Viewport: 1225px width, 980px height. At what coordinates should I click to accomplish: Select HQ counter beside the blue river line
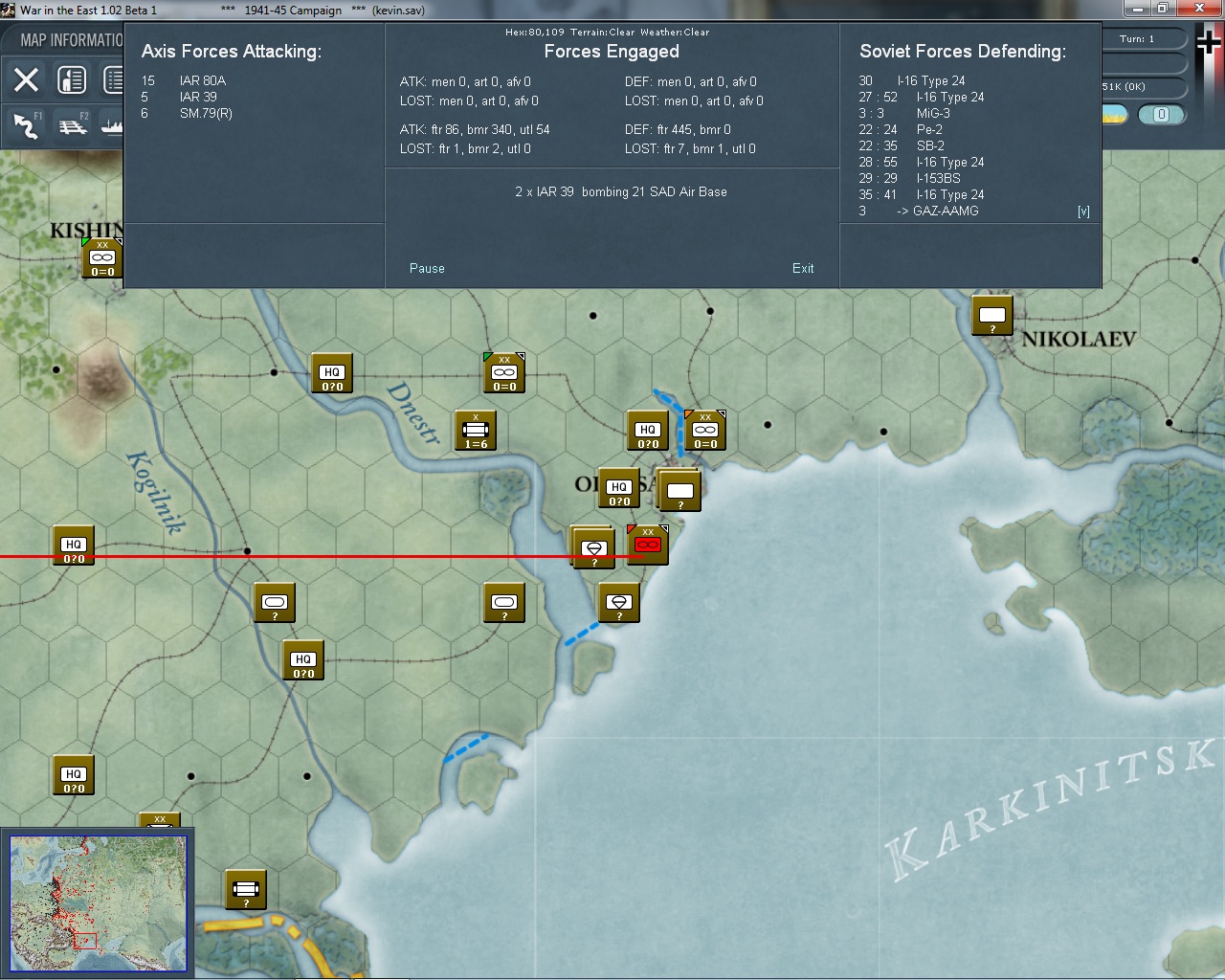point(648,431)
